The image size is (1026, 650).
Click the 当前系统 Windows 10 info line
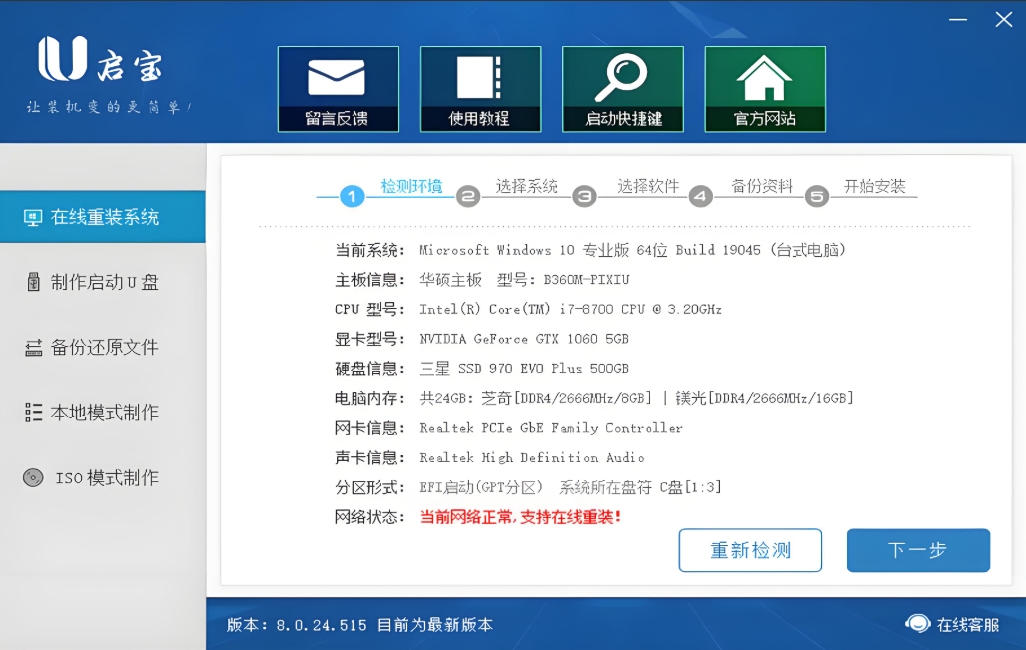632,250
